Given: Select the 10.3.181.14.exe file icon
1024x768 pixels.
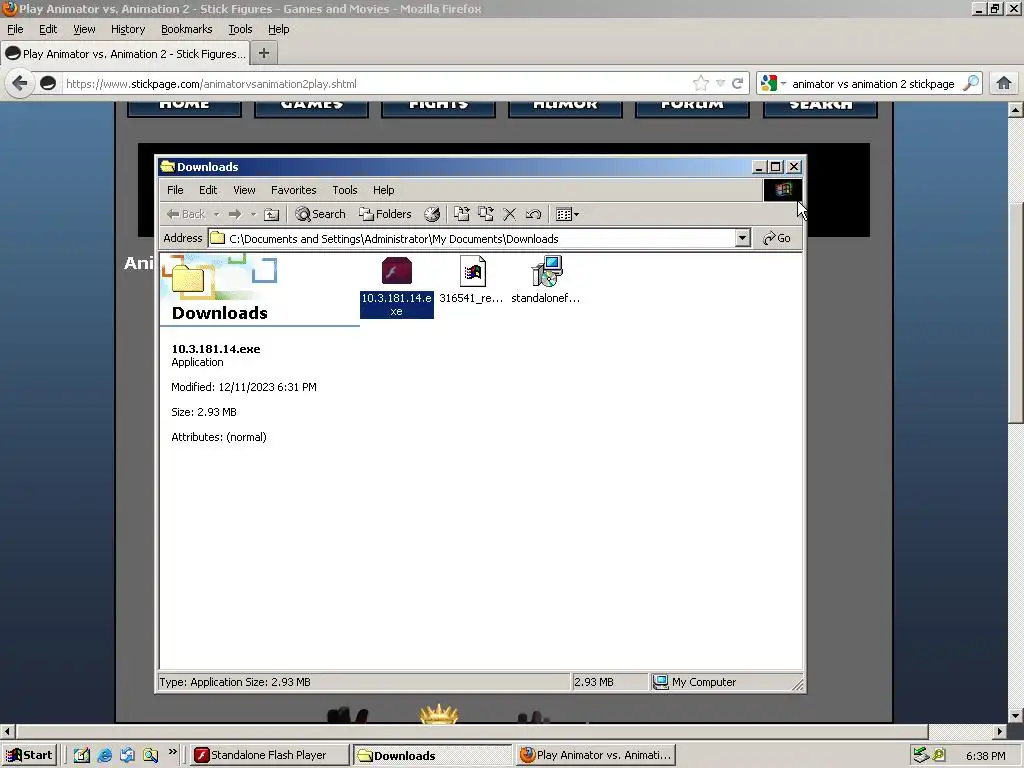Looking at the screenshot, I should (x=396, y=272).
